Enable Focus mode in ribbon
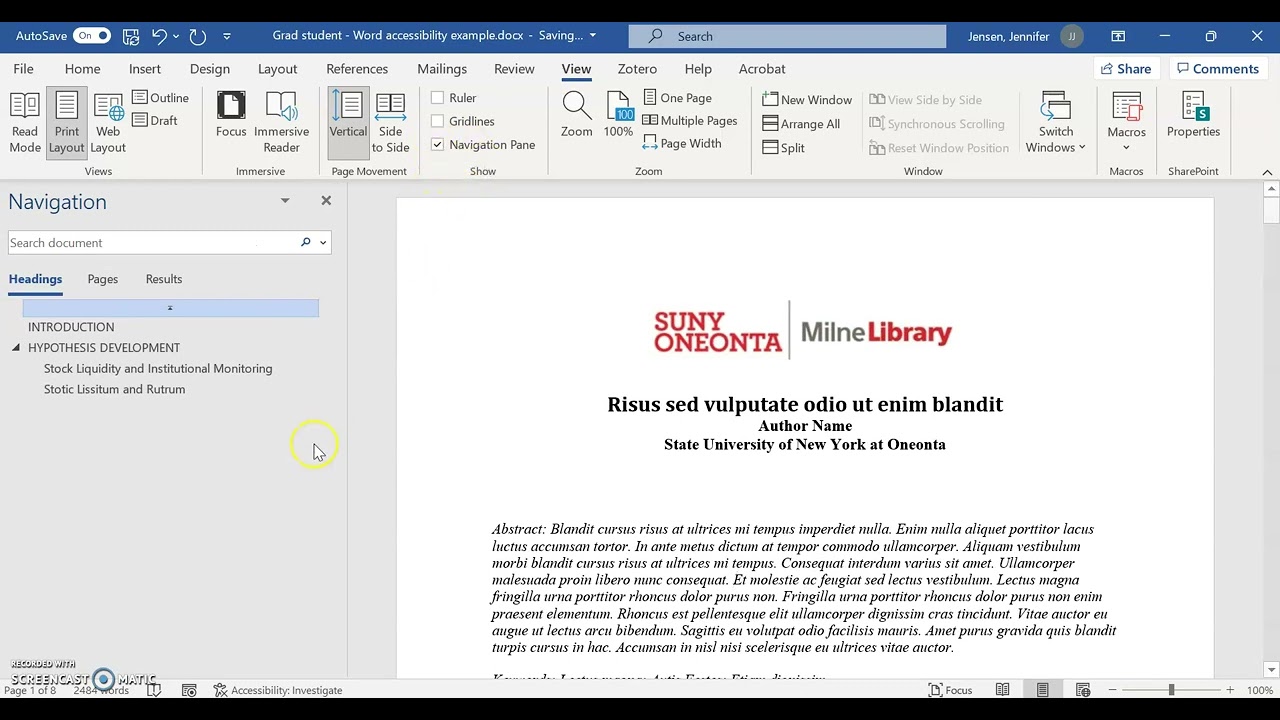The width and height of the screenshot is (1280, 720). (231, 115)
